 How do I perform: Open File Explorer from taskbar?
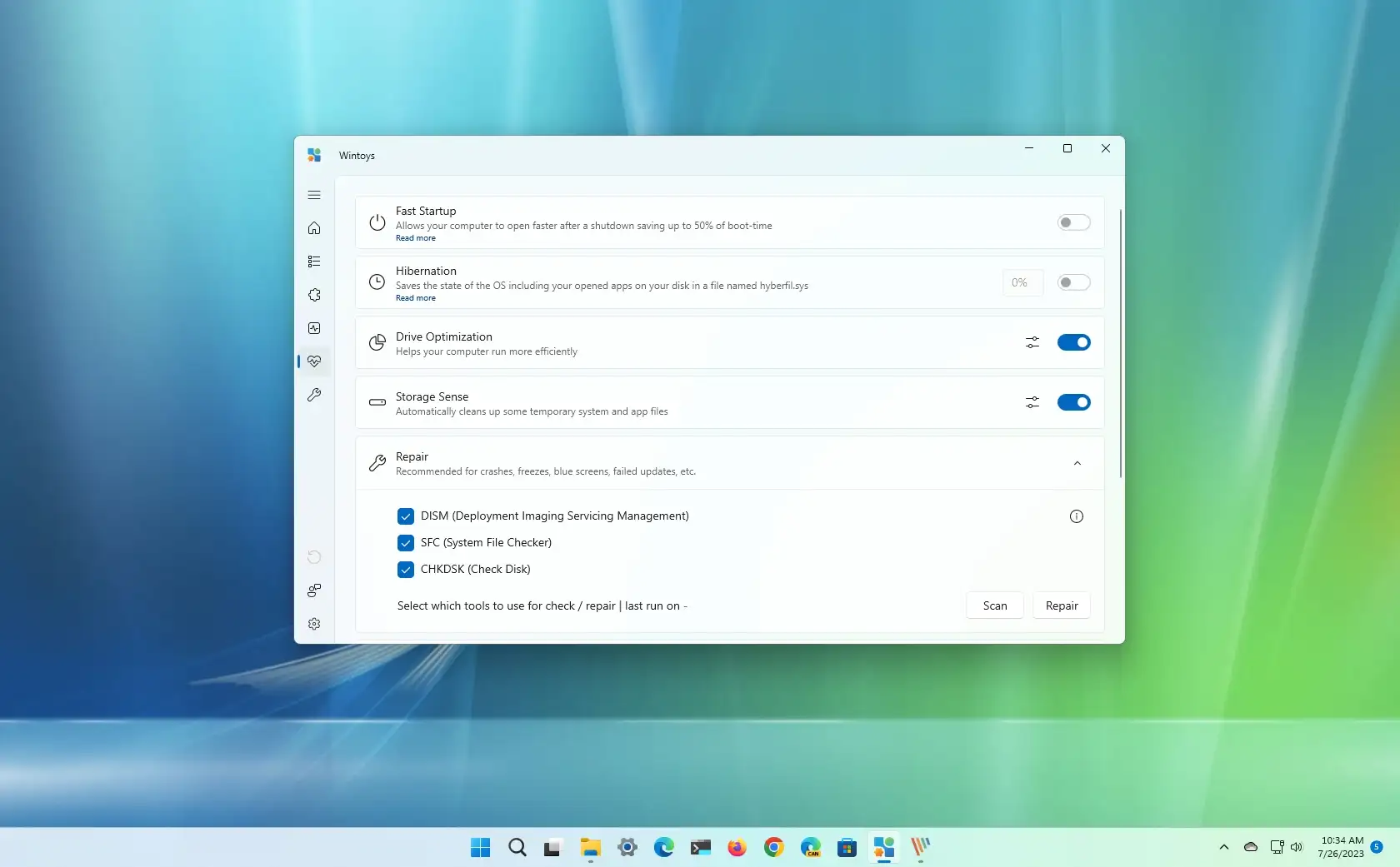click(x=591, y=848)
